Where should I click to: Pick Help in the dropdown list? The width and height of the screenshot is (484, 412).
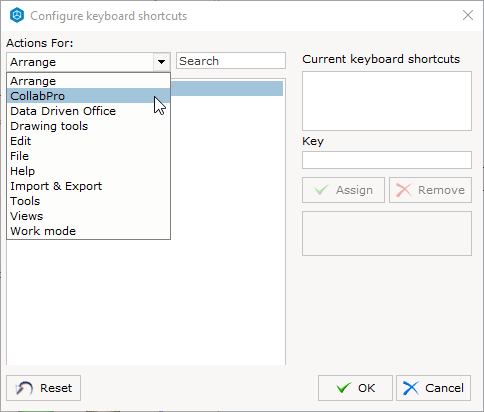pyautogui.click(x=88, y=171)
